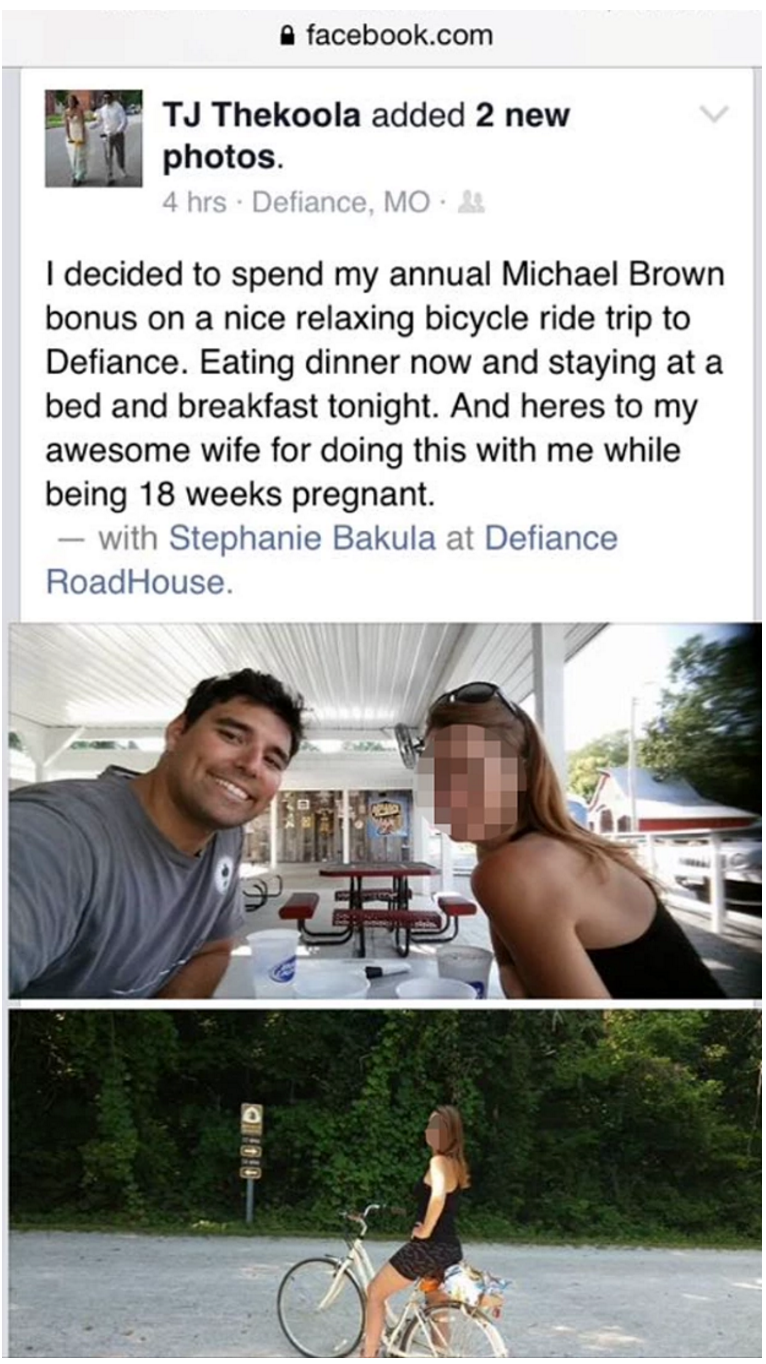Click the red barn in the selfie background
766x1364 pixels.
(x=660, y=800)
